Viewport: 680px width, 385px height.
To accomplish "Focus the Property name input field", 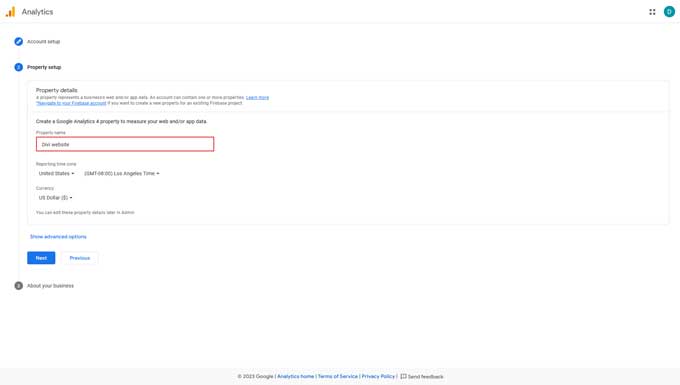I will coord(125,144).
